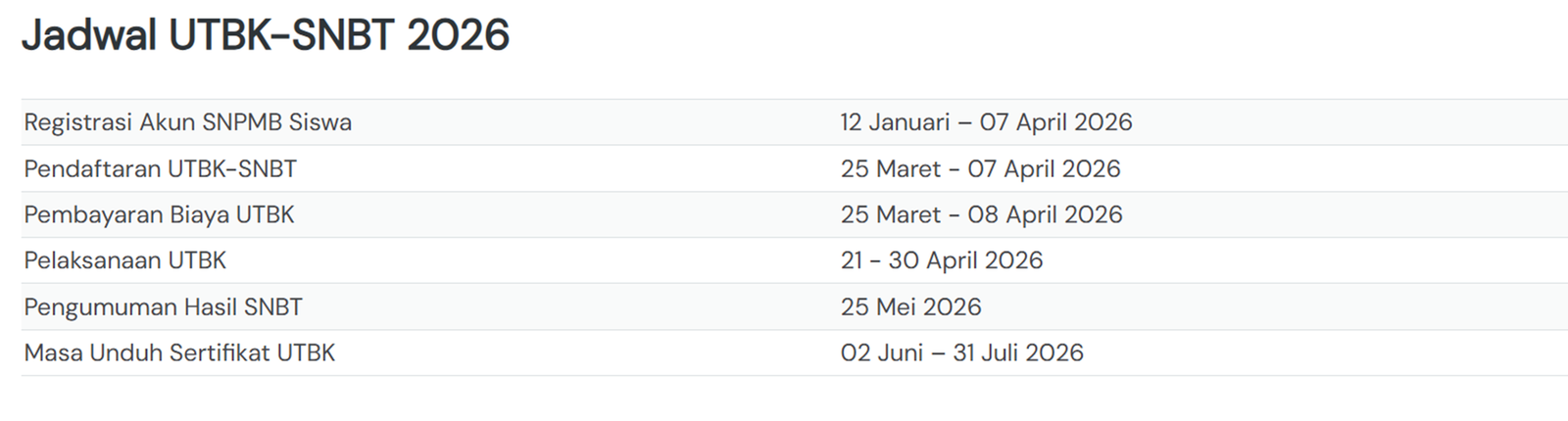The width and height of the screenshot is (1568, 421).
Task: Click the Pelaksanaan UTBK row label
Action: tap(124, 260)
